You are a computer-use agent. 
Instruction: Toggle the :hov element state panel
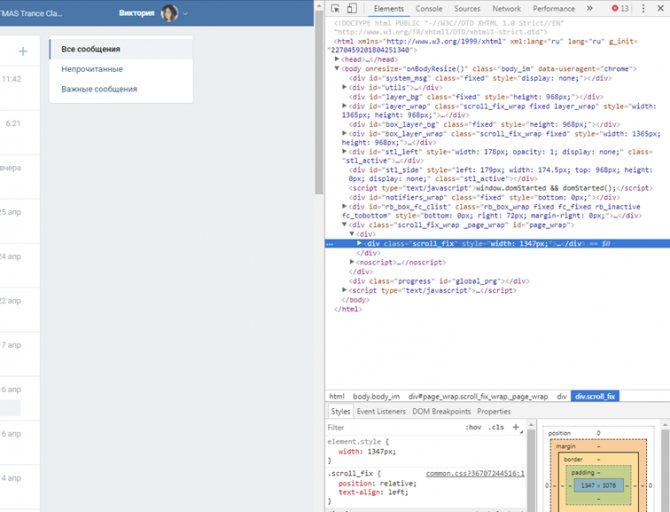473,427
